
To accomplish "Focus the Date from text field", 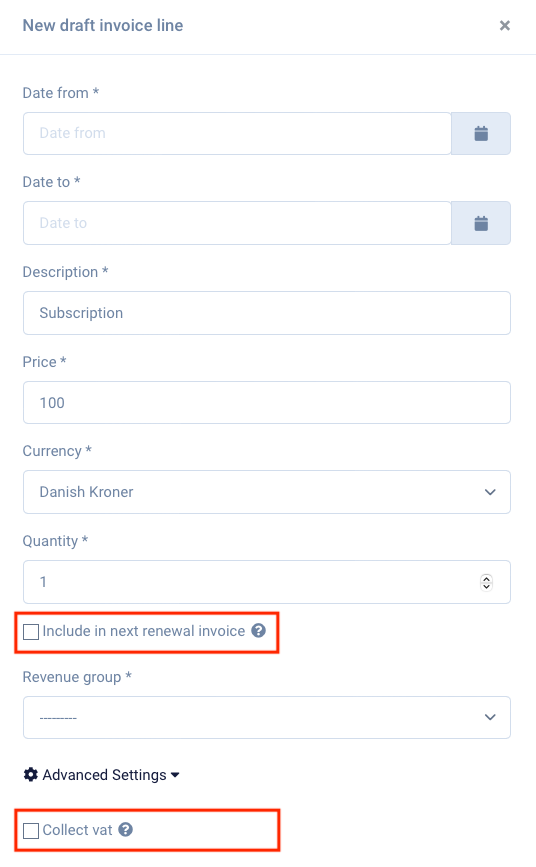I will (x=237, y=133).
